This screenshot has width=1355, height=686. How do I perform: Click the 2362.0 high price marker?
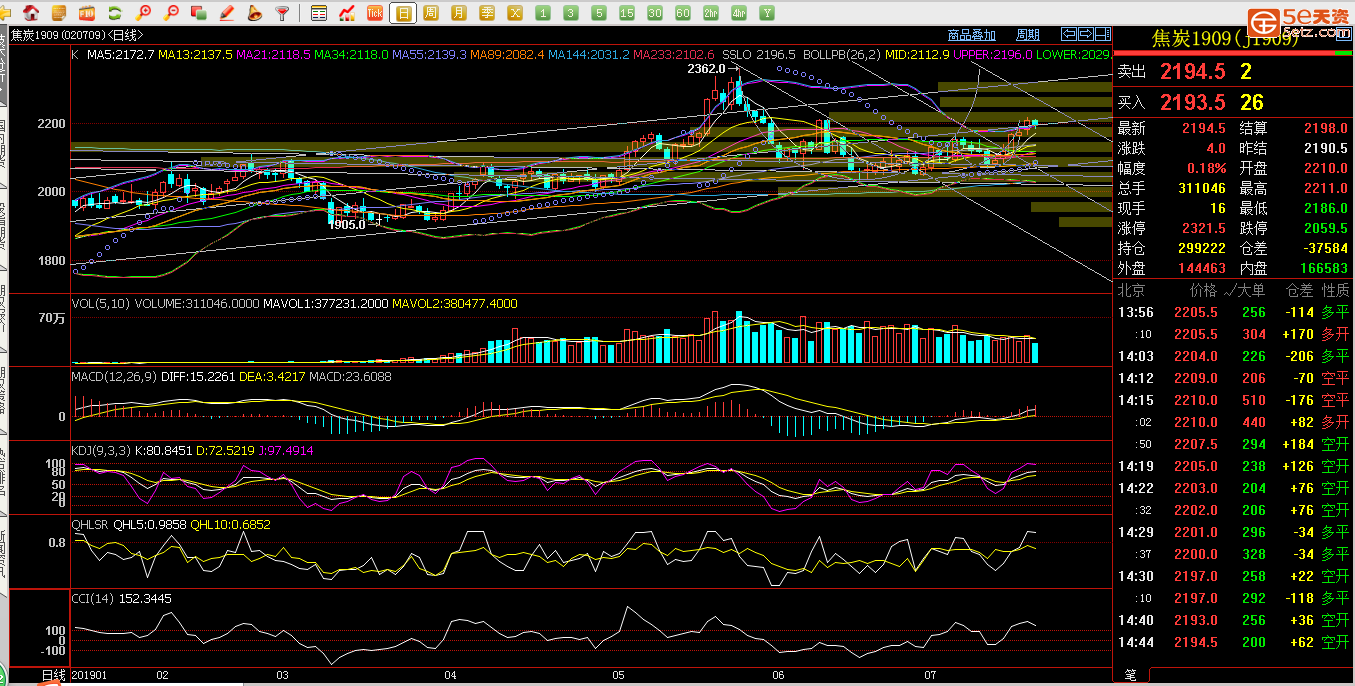point(706,70)
